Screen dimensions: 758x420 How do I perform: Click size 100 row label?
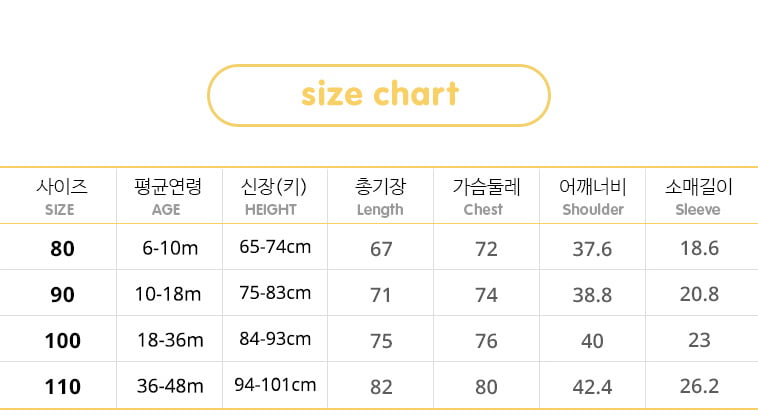63,341
